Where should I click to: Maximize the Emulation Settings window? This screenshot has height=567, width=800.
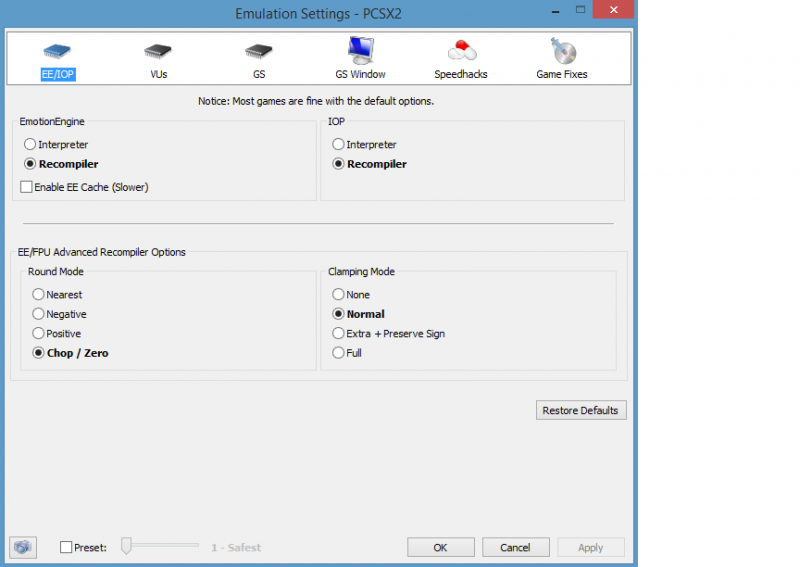click(580, 9)
